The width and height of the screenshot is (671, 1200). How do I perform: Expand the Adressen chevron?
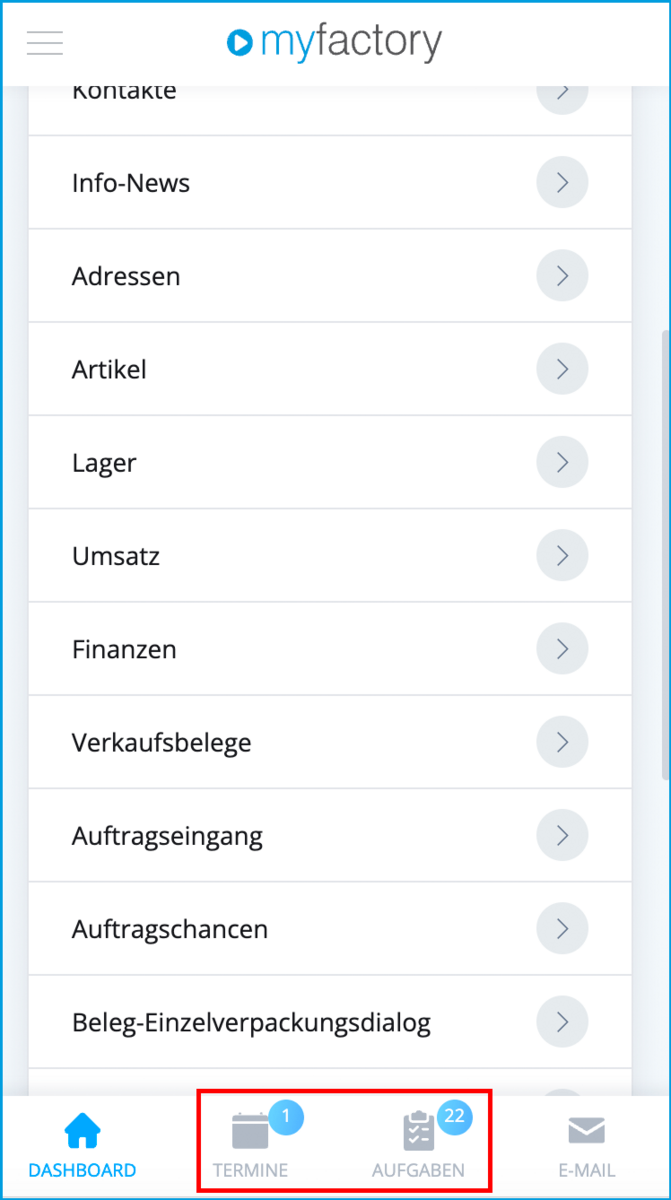pos(562,276)
